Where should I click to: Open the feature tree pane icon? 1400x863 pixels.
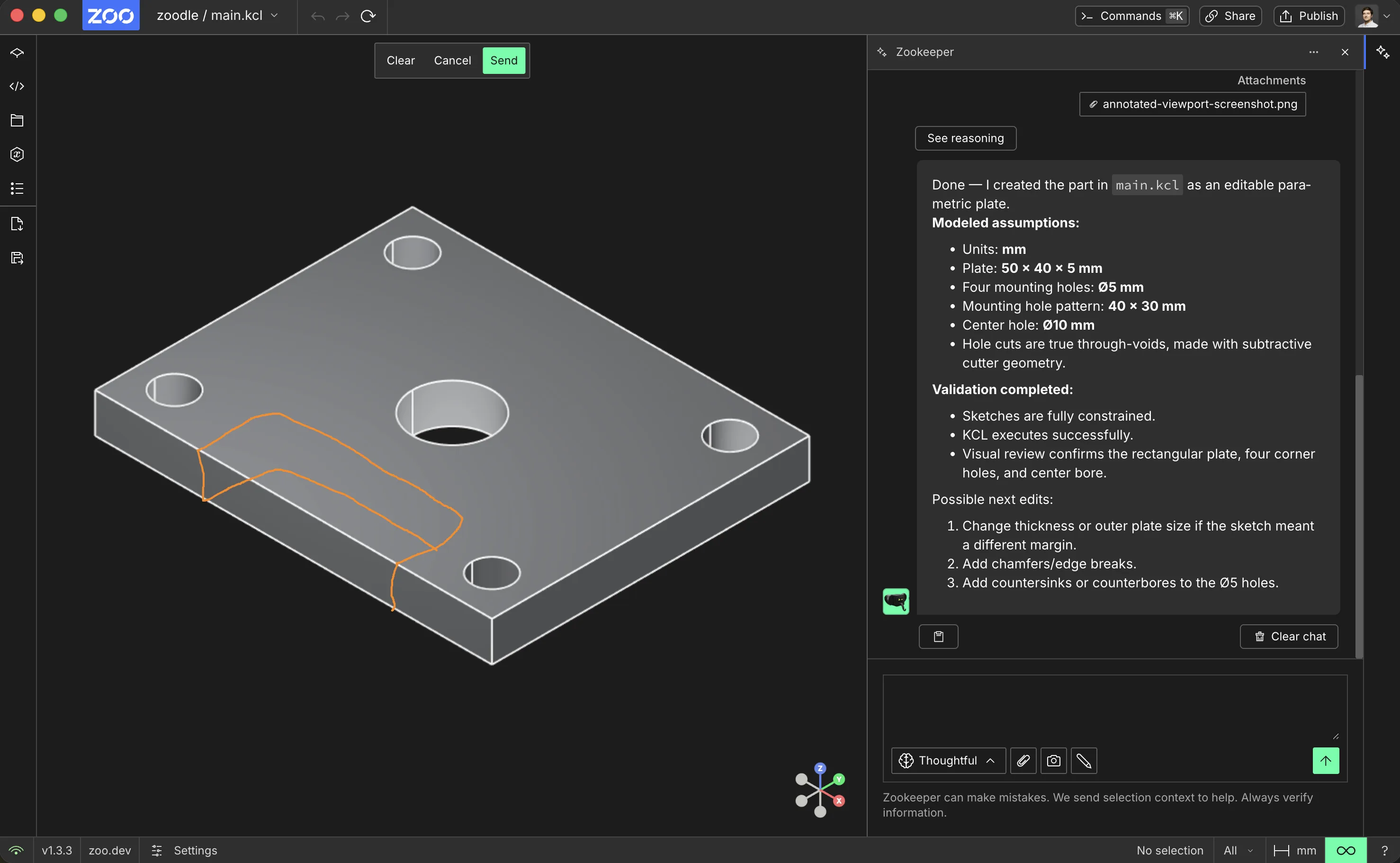tap(17, 53)
